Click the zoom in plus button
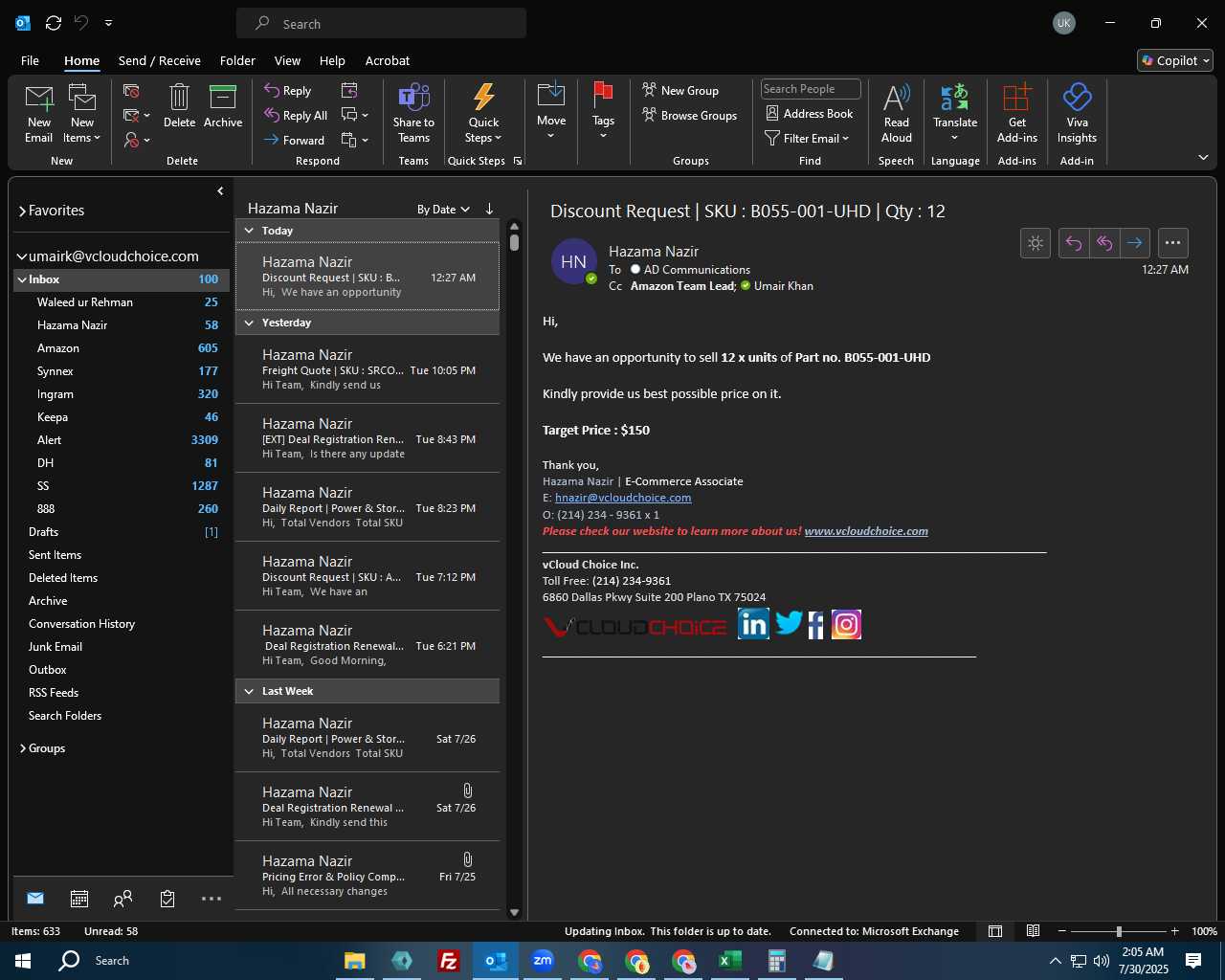Screen dimensions: 1225x980 pyautogui.click(x=1175, y=931)
